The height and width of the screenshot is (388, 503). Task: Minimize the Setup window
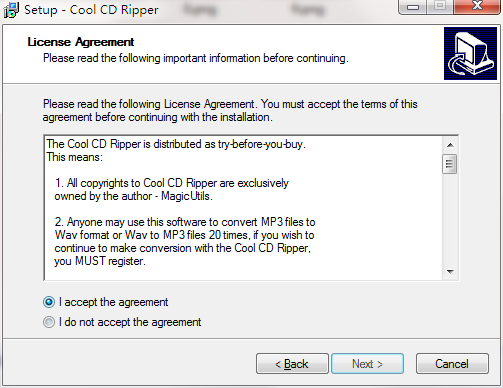coord(412,7)
